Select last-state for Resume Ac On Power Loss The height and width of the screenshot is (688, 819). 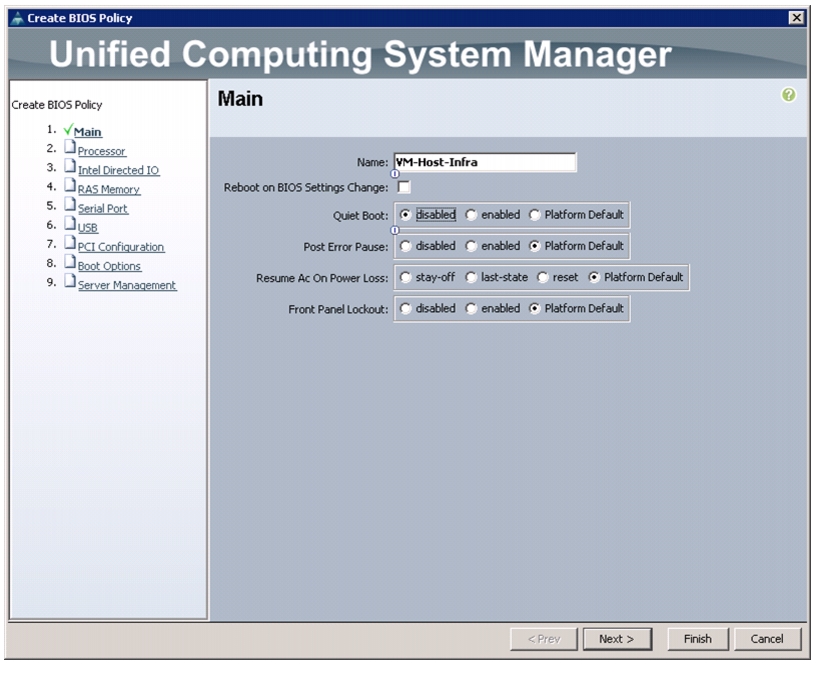click(x=471, y=277)
